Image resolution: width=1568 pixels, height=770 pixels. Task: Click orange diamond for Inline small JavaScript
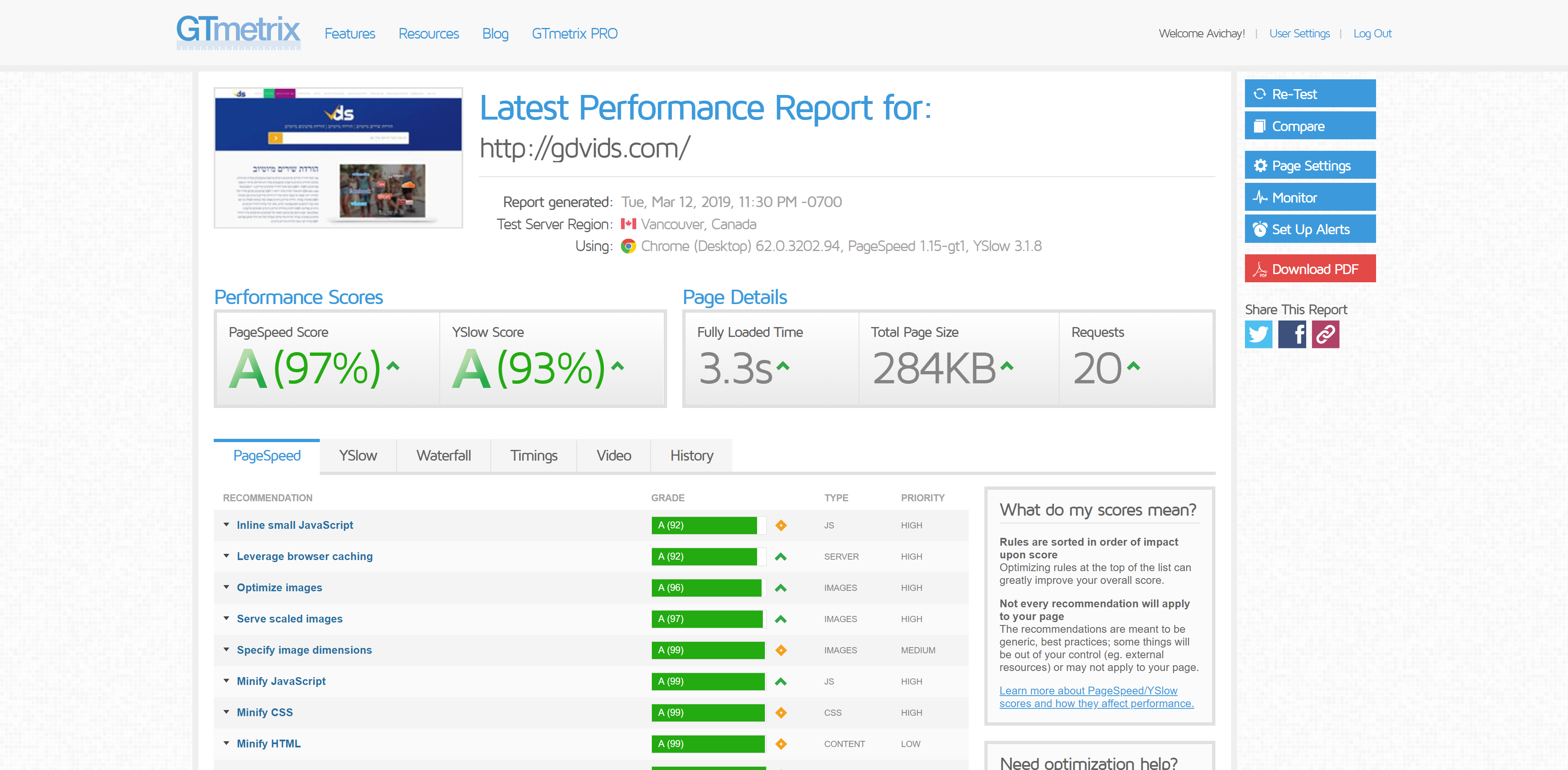[781, 525]
